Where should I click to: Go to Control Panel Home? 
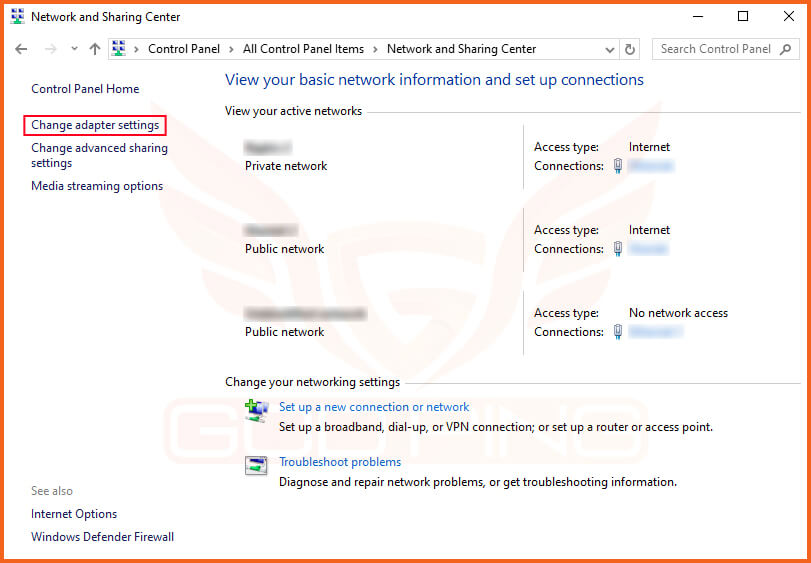(85, 89)
